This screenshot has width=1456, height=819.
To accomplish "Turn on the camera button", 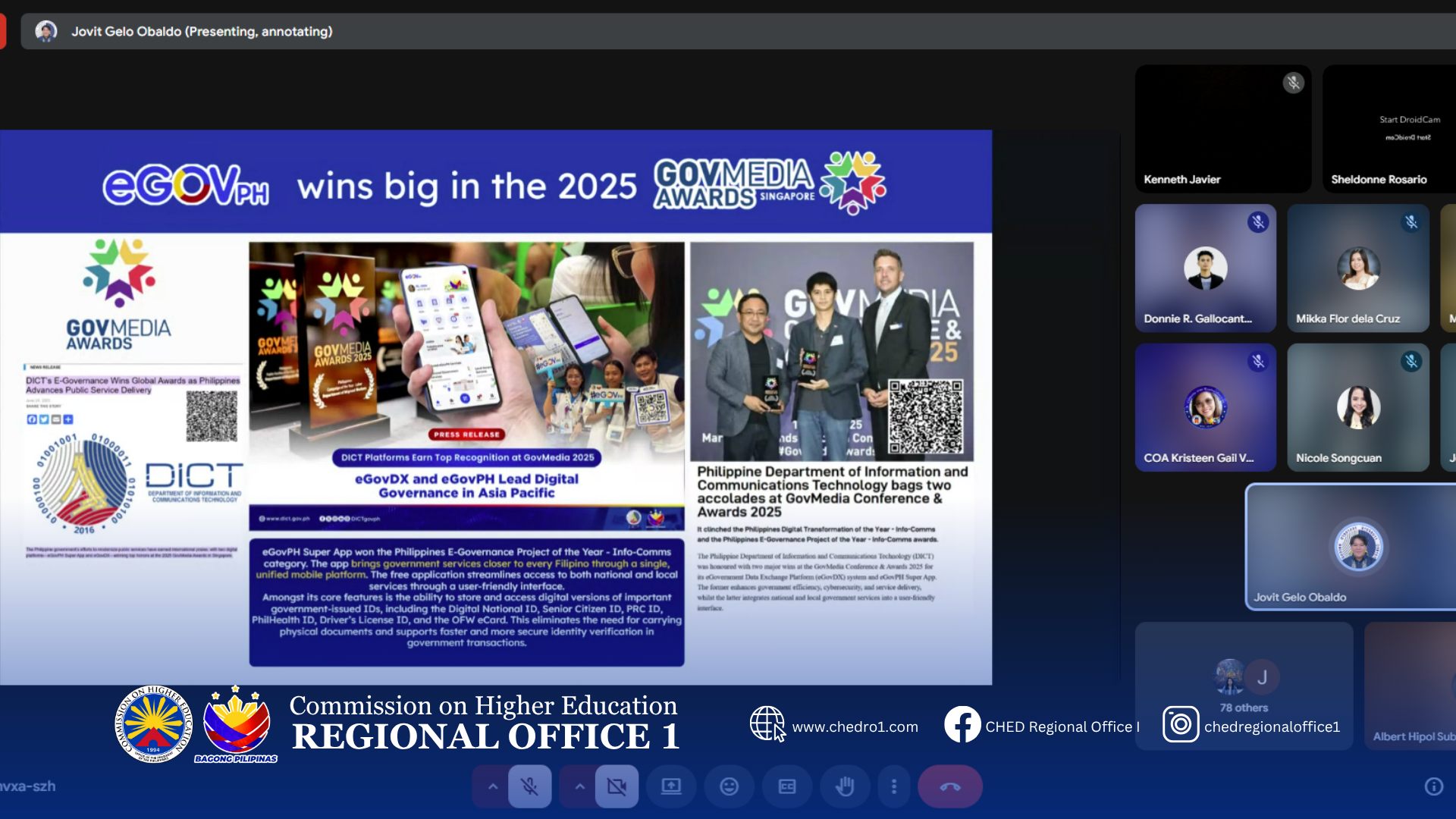I will tap(617, 786).
